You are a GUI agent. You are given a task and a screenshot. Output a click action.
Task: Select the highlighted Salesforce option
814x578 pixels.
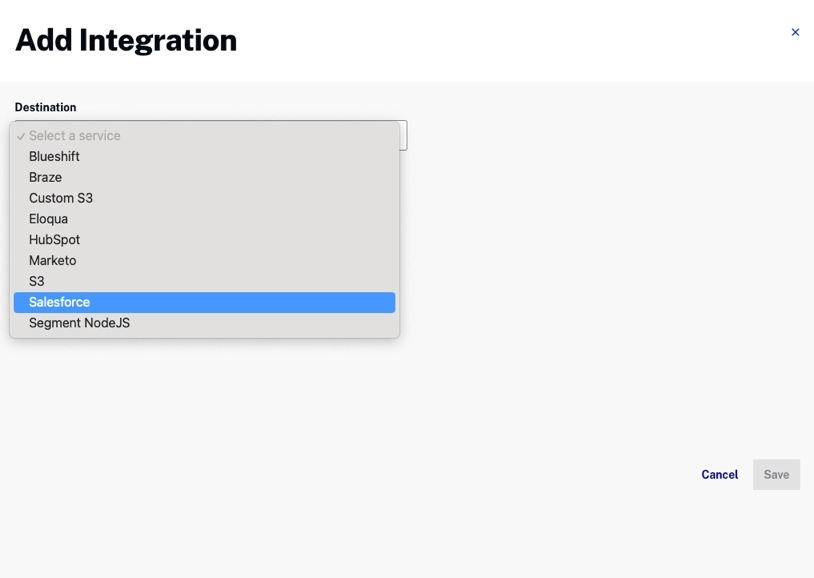click(x=60, y=302)
